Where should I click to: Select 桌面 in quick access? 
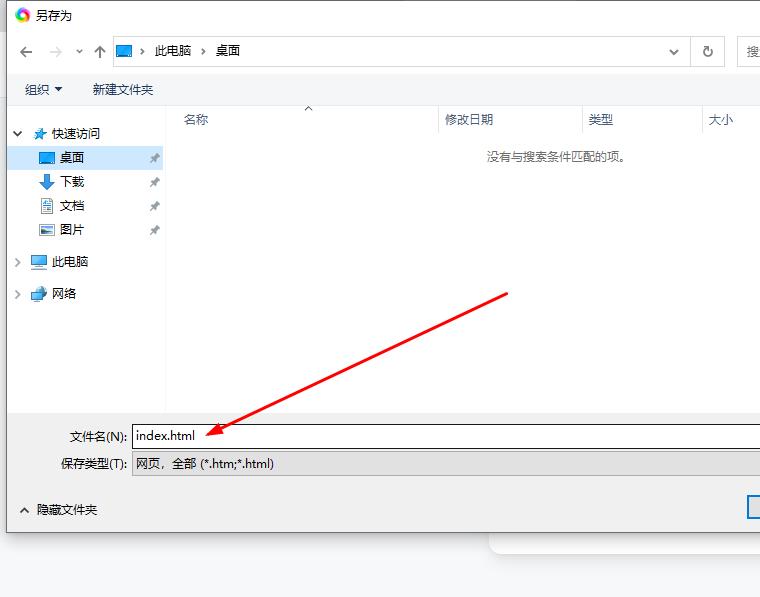72,158
